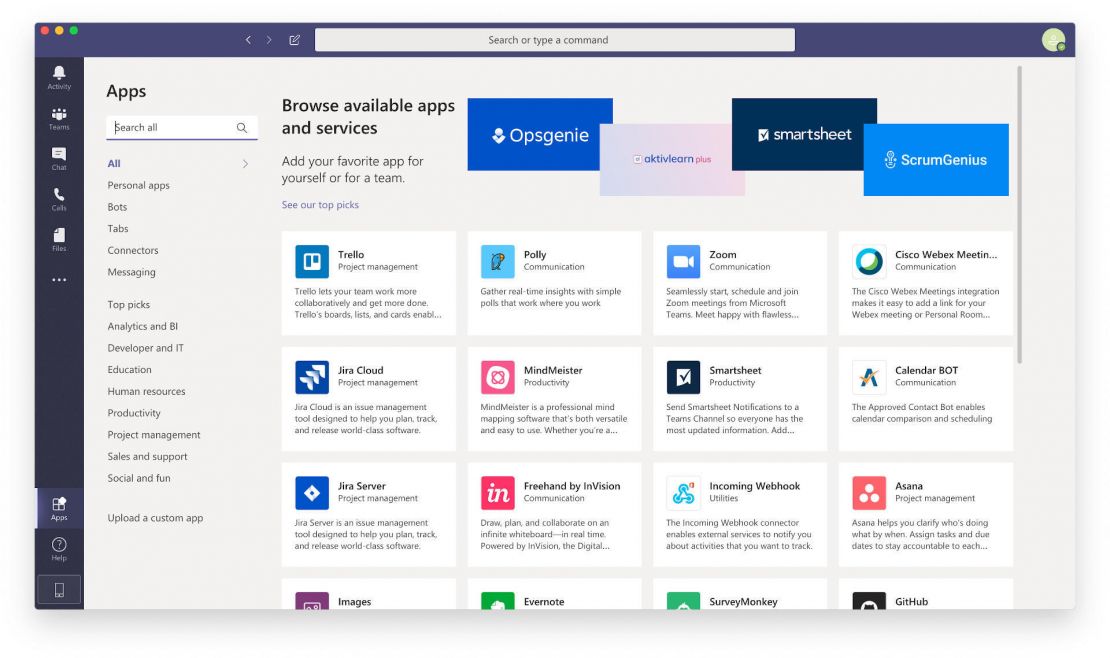
Task: Click the download desktop app icon
Action: click(59, 589)
